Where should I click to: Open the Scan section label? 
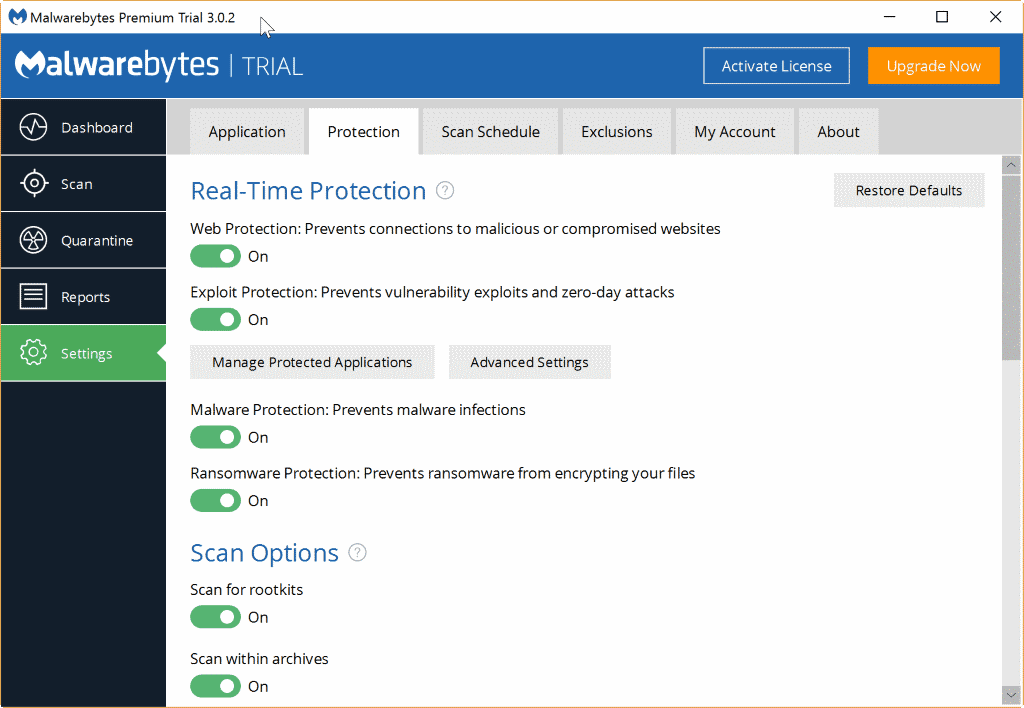[76, 184]
